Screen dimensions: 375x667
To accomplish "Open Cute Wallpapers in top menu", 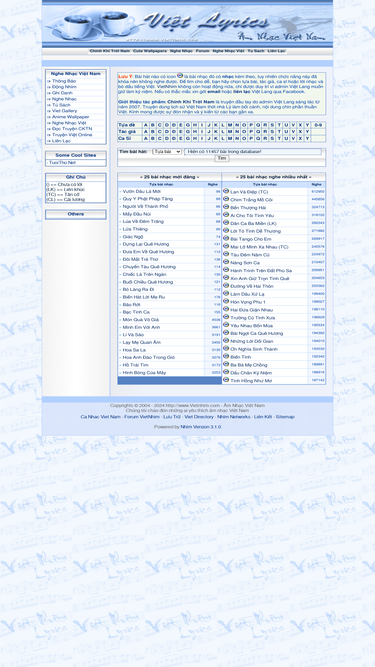I will [x=150, y=51].
